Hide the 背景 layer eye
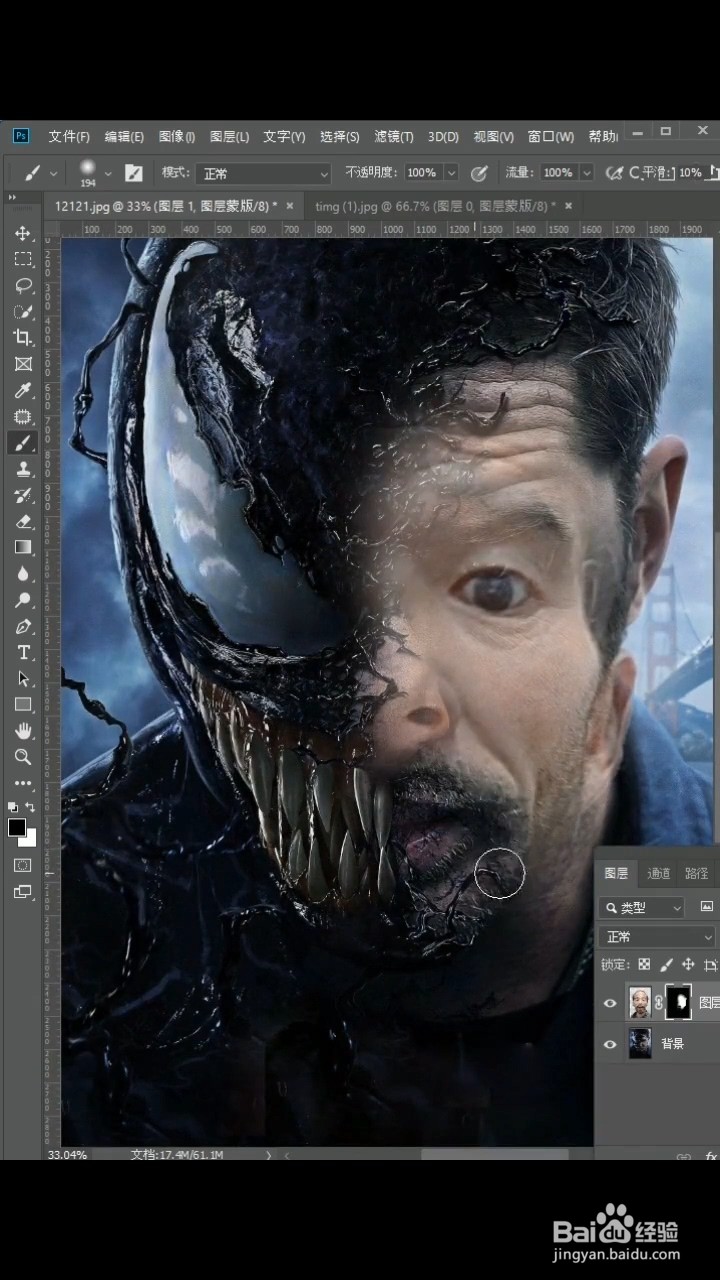This screenshot has width=720, height=1280. pos(610,1044)
